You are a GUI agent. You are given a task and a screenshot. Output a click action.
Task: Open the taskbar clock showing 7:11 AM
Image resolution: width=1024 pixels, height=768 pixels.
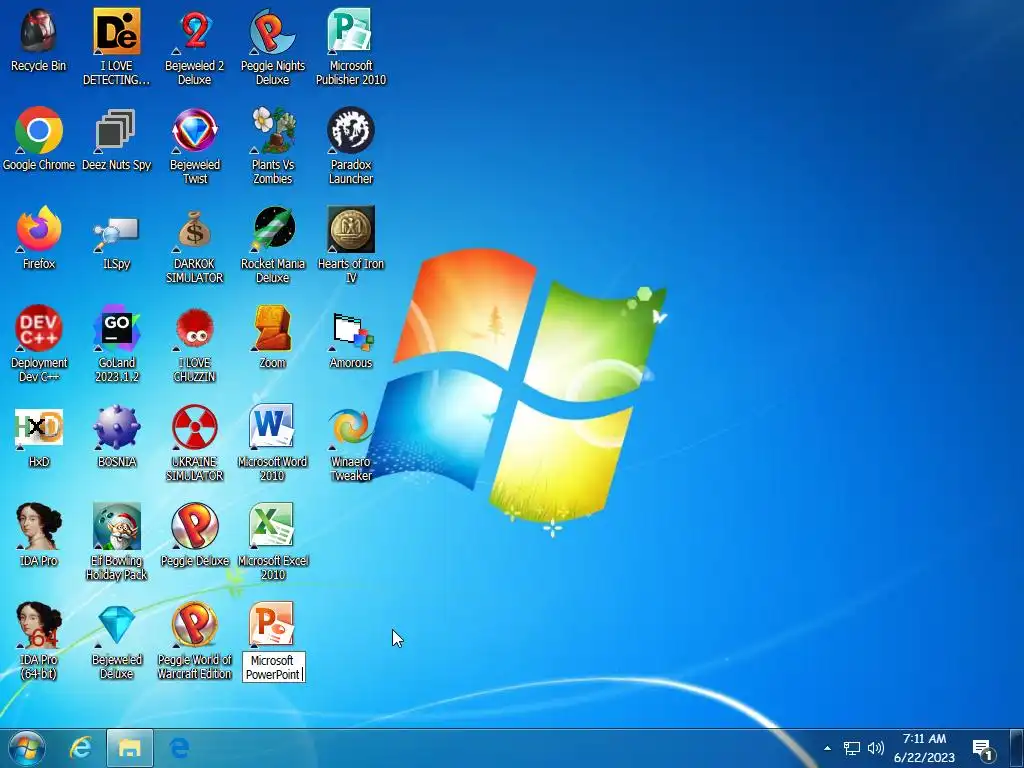pos(924,748)
